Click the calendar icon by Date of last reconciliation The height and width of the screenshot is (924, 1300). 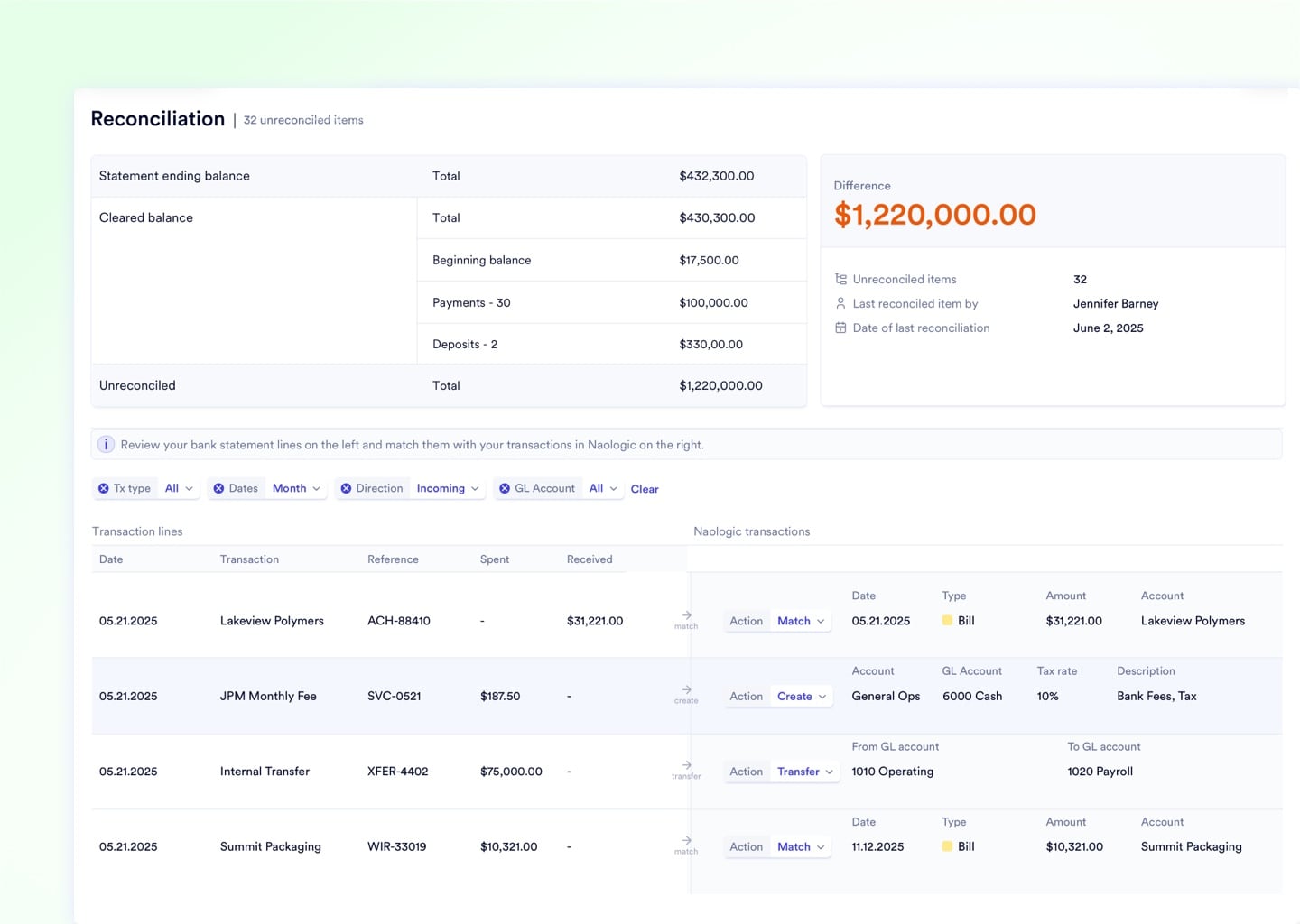(840, 328)
